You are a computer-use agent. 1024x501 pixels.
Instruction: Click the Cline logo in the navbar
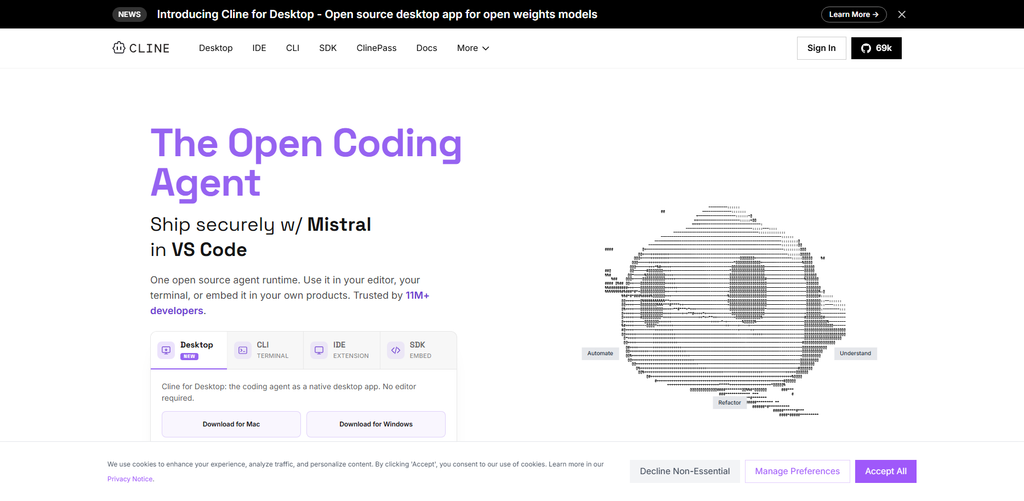[140, 48]
